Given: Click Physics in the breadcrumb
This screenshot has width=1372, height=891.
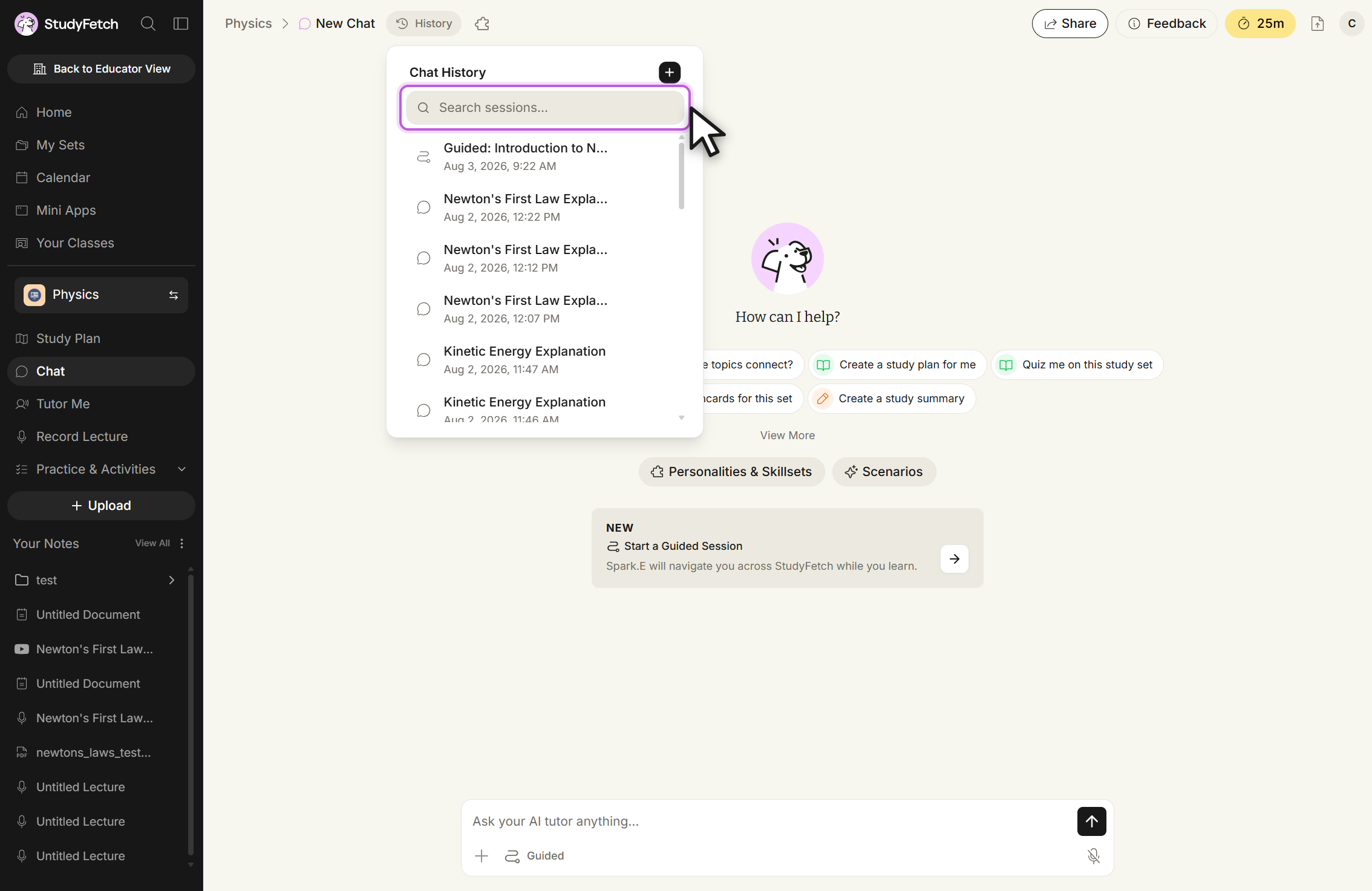Looking at the screenshot, I should coord(249,24).
